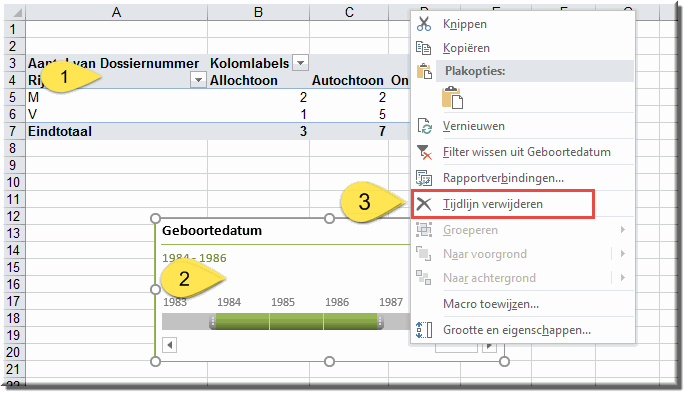Select Macro toewijzen menu entry

pyautogui.click(x=491, y=304)
